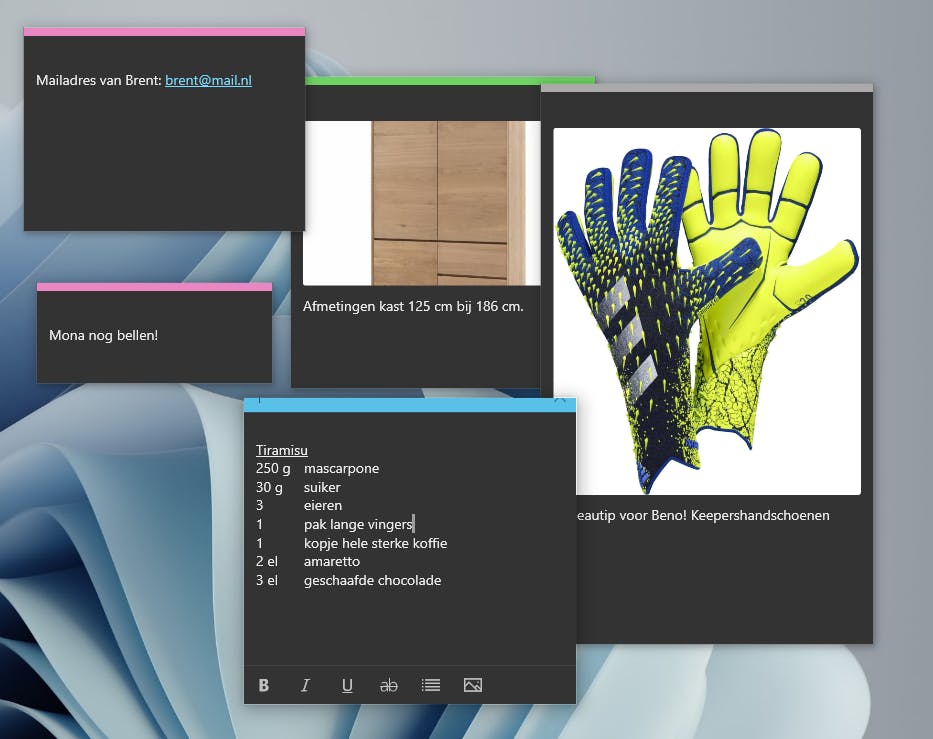The image size is (933, 739).
Task: Click the blue title bar of Tiramisu note
Action: point(410,405)
